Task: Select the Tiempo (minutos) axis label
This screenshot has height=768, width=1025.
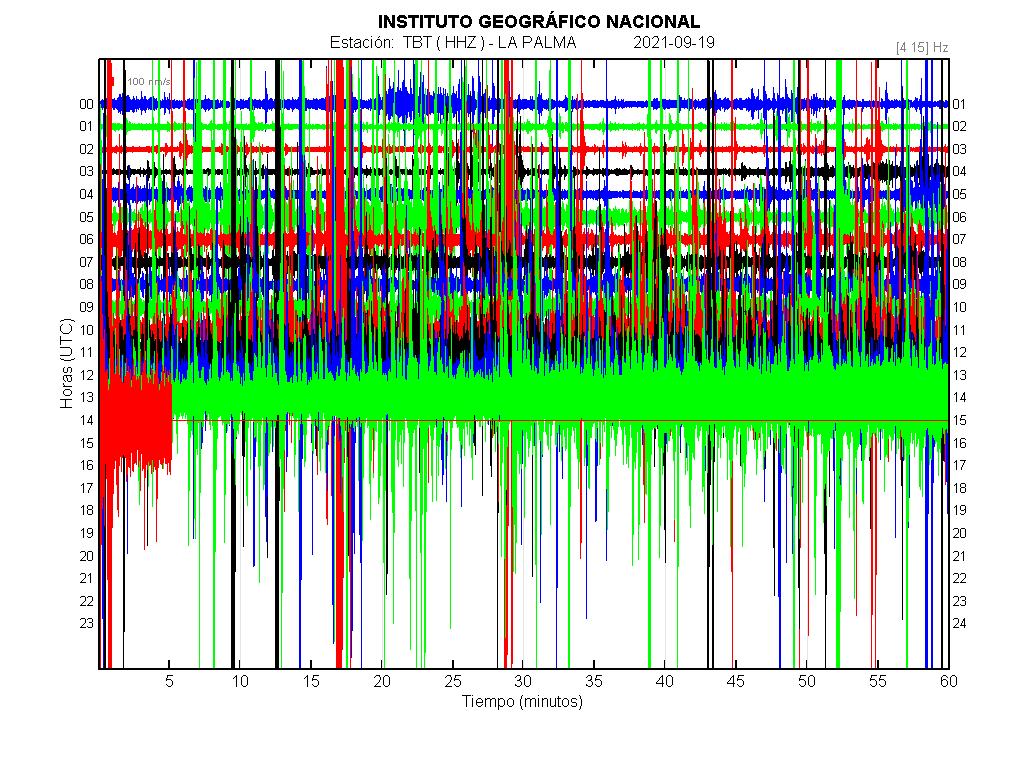Action: click(x=522, y=702)
